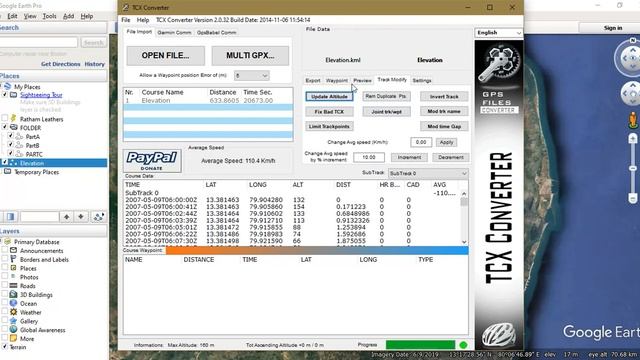The image size is (640, 360).
Task: Click the Borders and Labels layer icon
Action: point(13,259)
